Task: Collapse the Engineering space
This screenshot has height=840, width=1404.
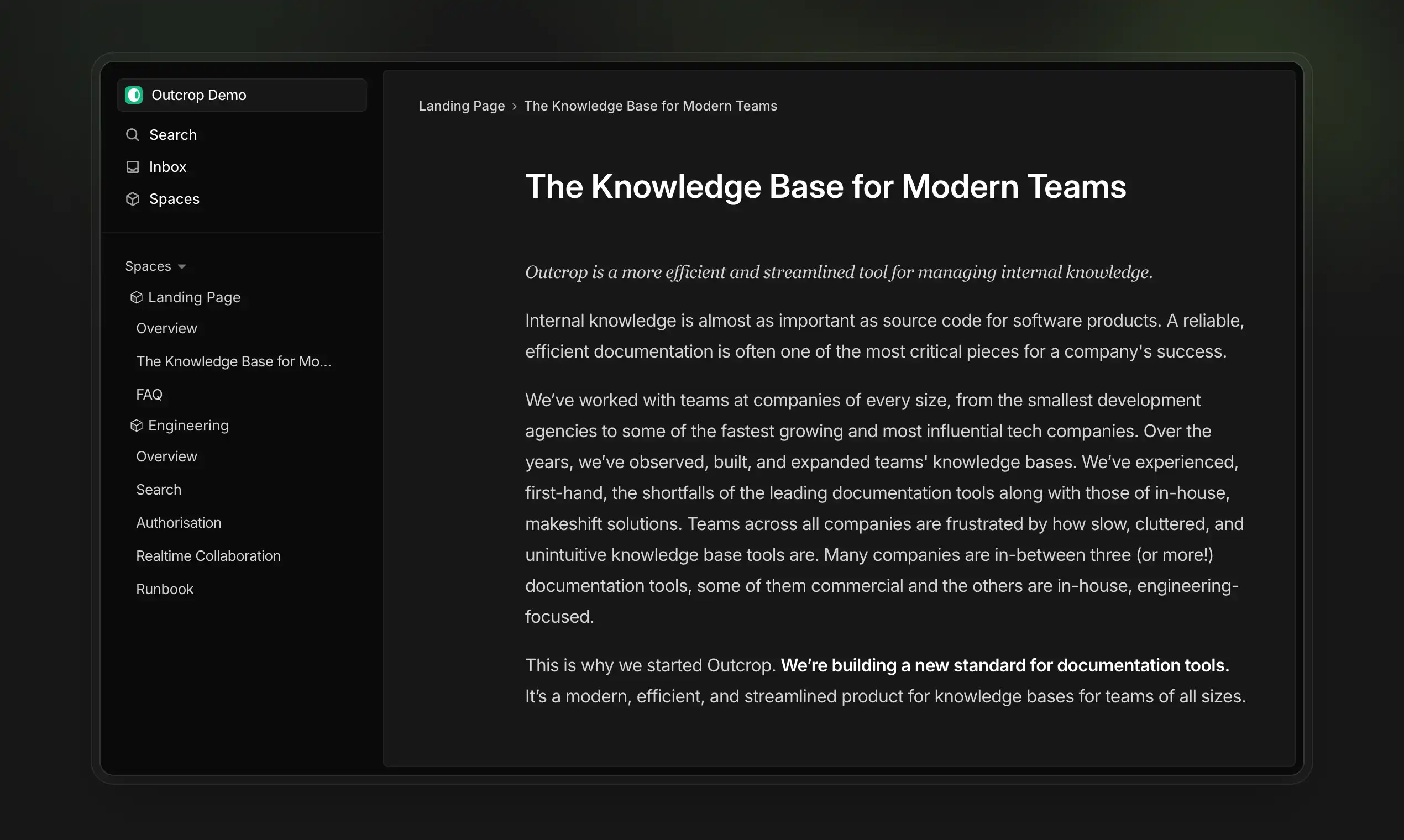Action: click(188, 426)
